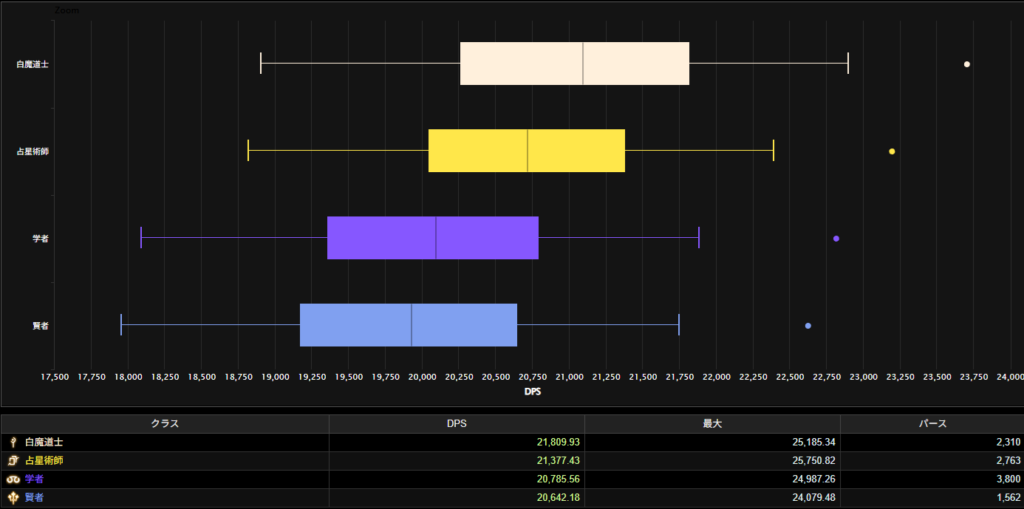Sort table by パース column header

[932, 424]
